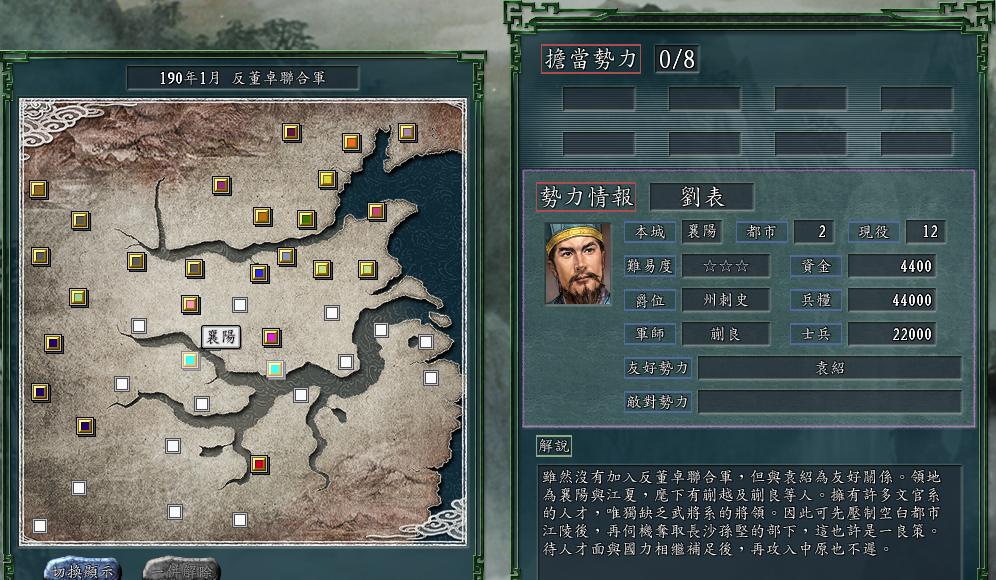Select the first empty 擔當勢力 slot

(598, 99)
